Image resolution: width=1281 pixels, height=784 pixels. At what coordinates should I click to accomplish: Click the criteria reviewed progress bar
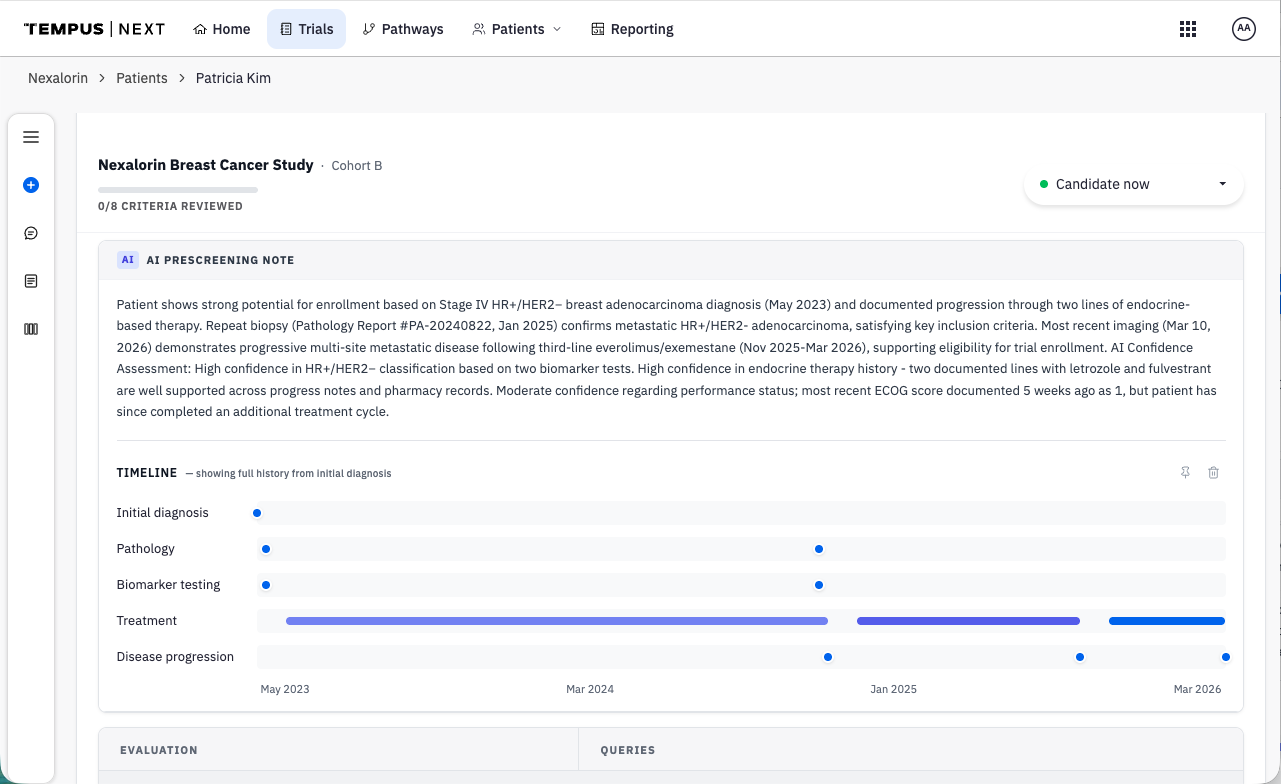pos(178,189)
